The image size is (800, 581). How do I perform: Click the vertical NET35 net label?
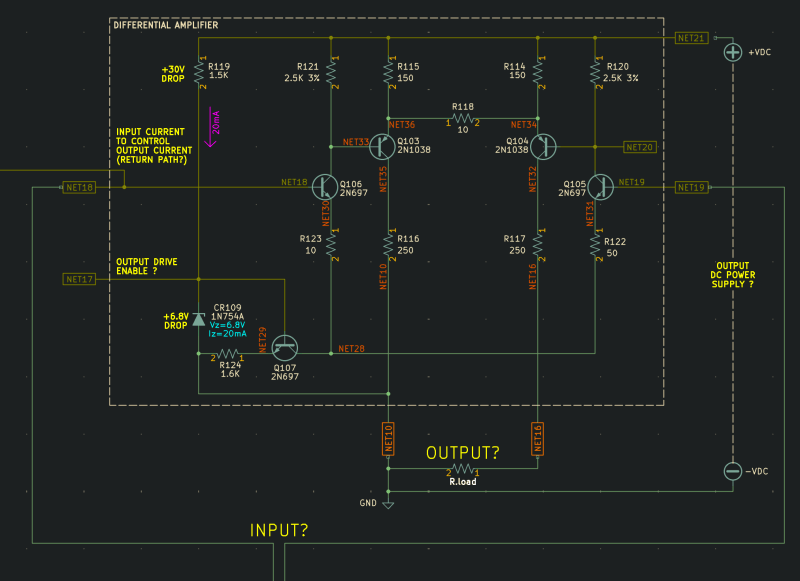(383, 179)
